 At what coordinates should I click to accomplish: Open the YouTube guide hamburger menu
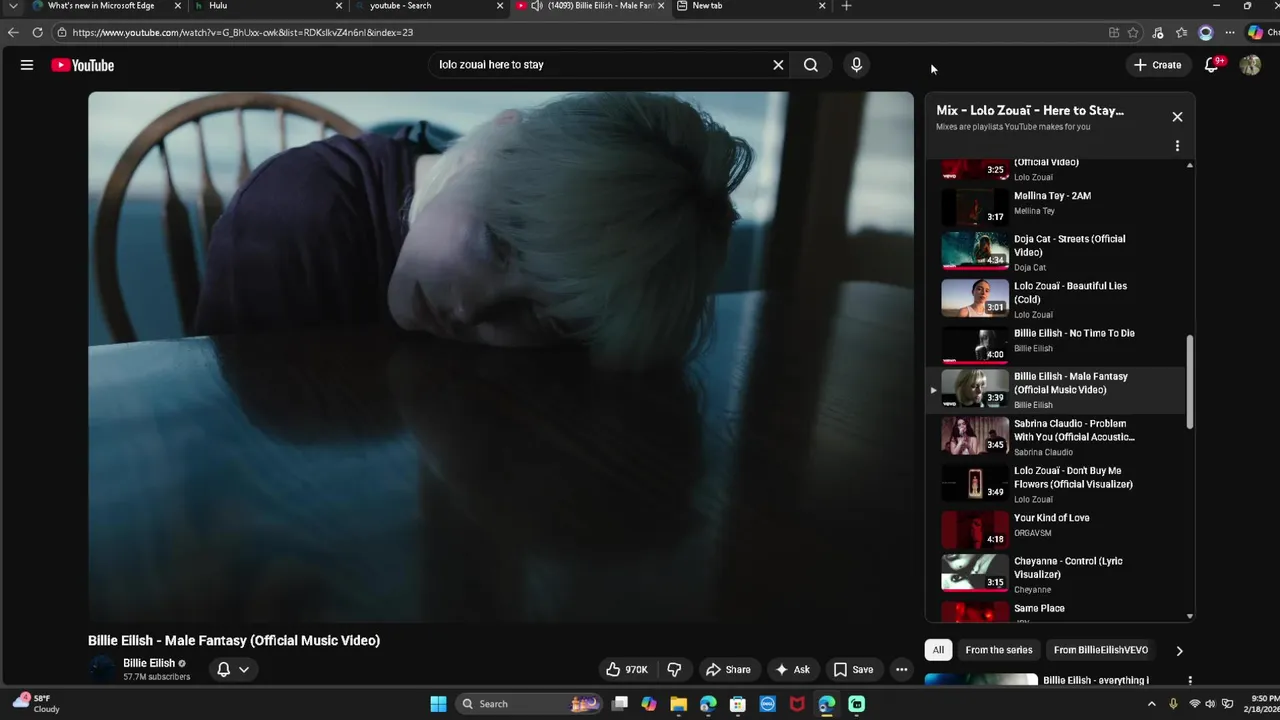[x=27, y=65]
